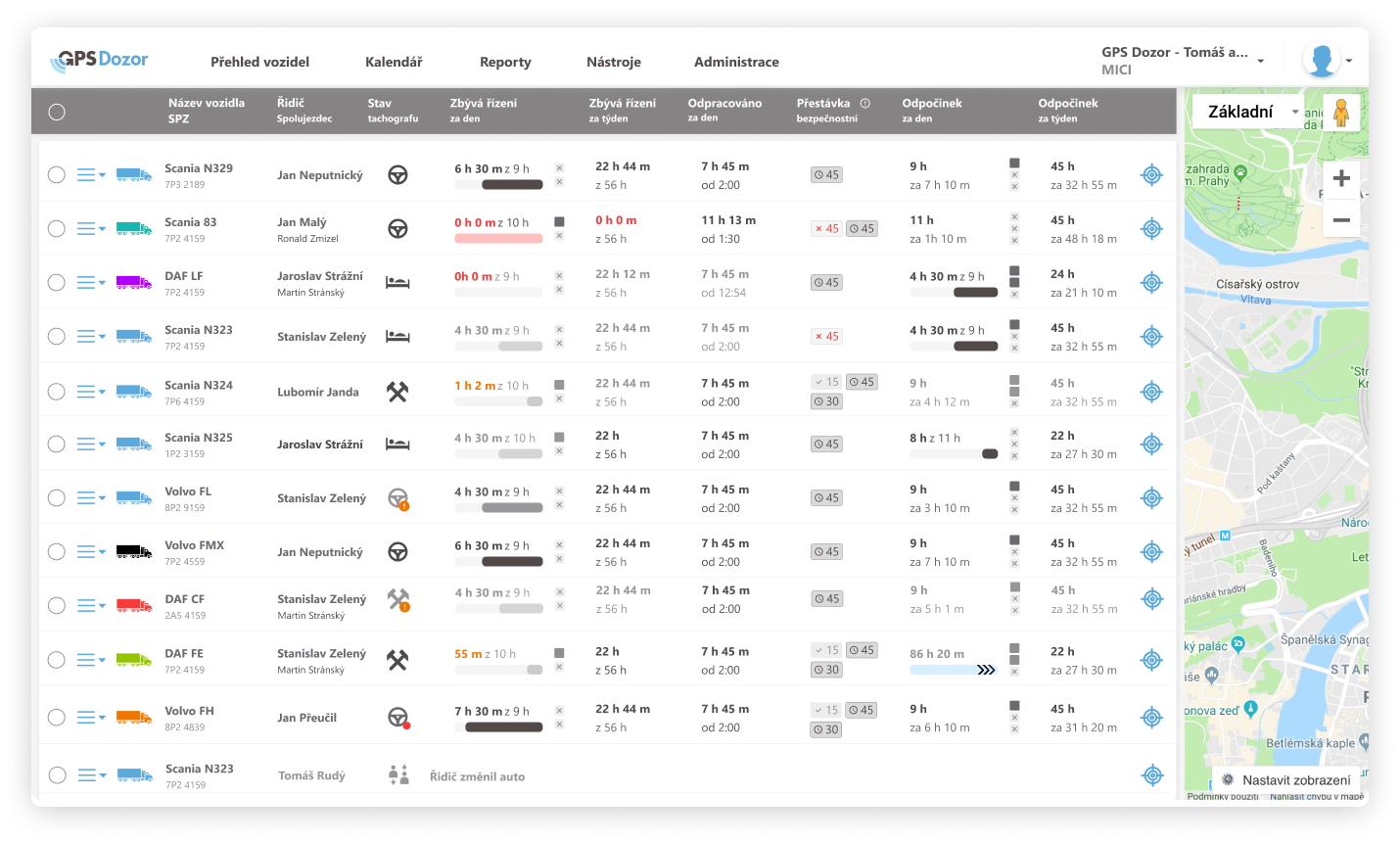Go to the Kalendář menu item
This screenshot has width=1400, height=842.
(394, 62)
